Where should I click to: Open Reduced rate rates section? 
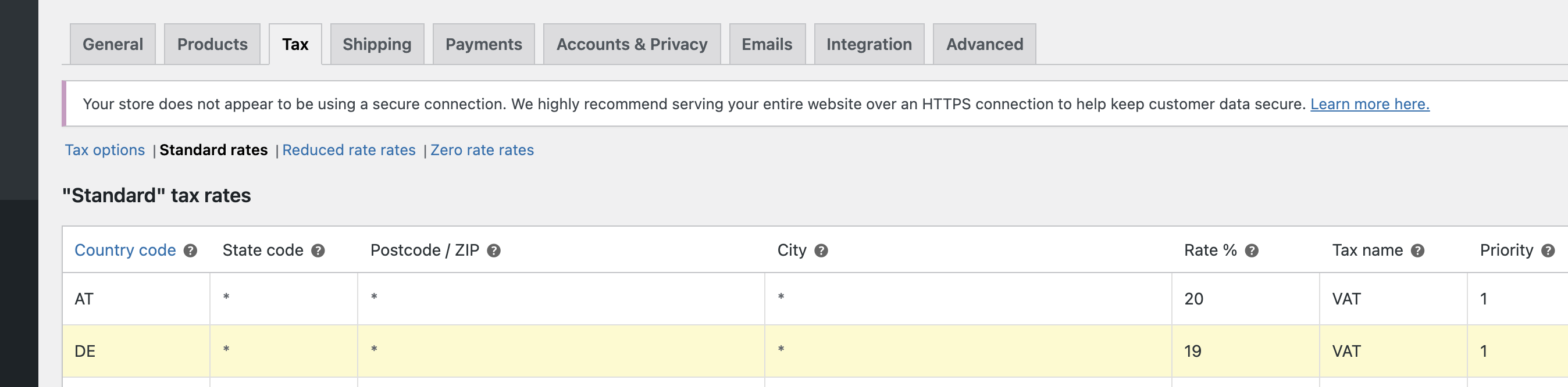[x=349, y=150]
